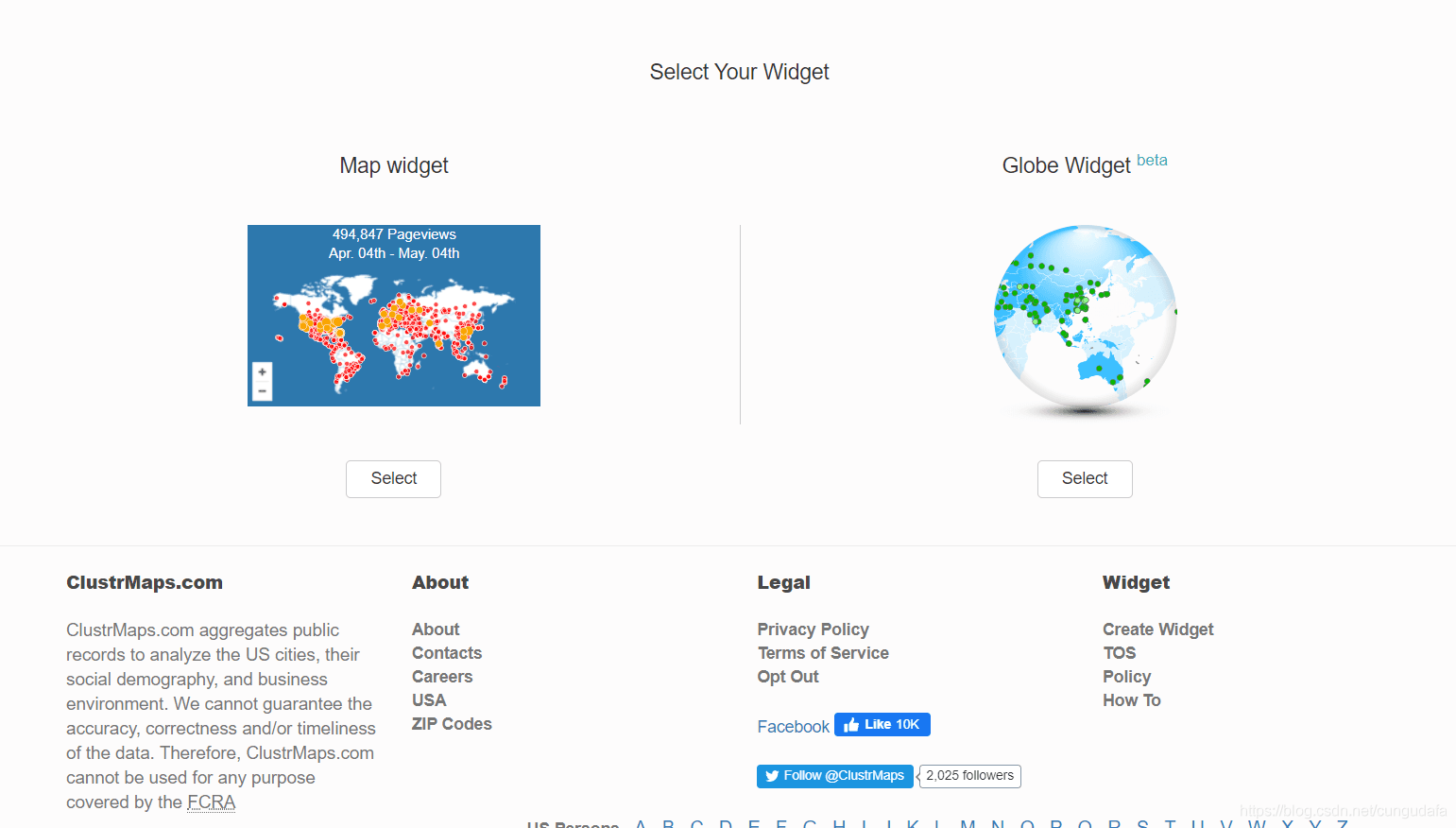Zoom out on the map widget preview
This screenshot has height=828, width=1456.
263,391
